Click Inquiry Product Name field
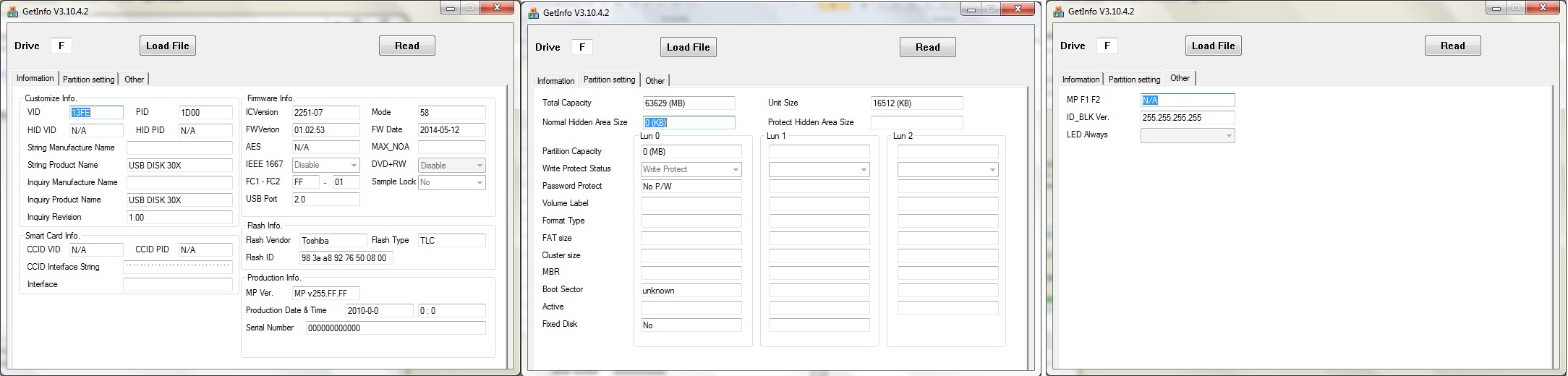This screenshot has width=1568, height=376. click(179, 200)
